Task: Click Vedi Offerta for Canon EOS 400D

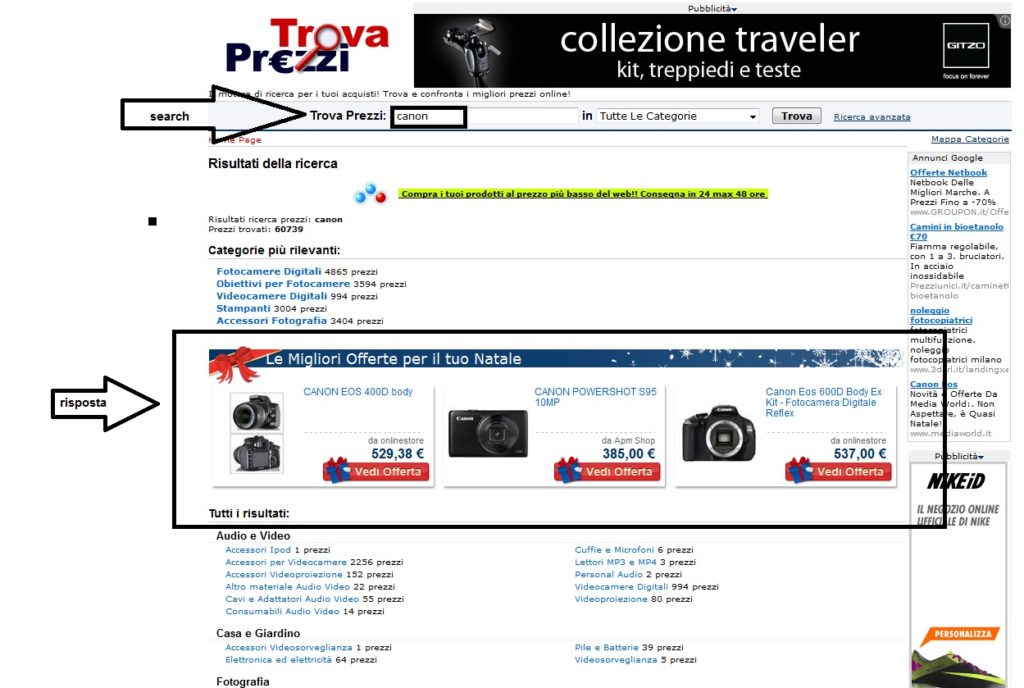Action: pyautogui.click(x=377, y=471)
